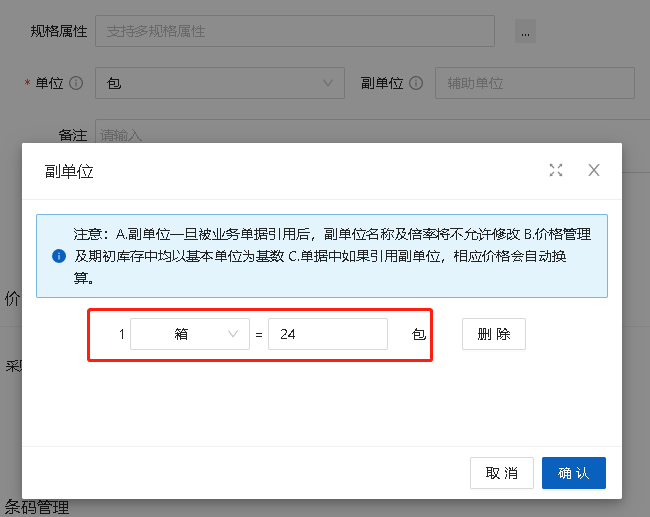650x517 pixels.
Task: Click the info icon next to 副单位 label
Action: click(x=416, y=83)
